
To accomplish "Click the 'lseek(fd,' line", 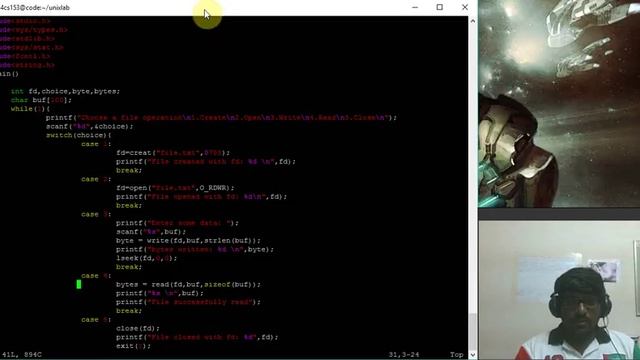I will [x=147, y=258].
